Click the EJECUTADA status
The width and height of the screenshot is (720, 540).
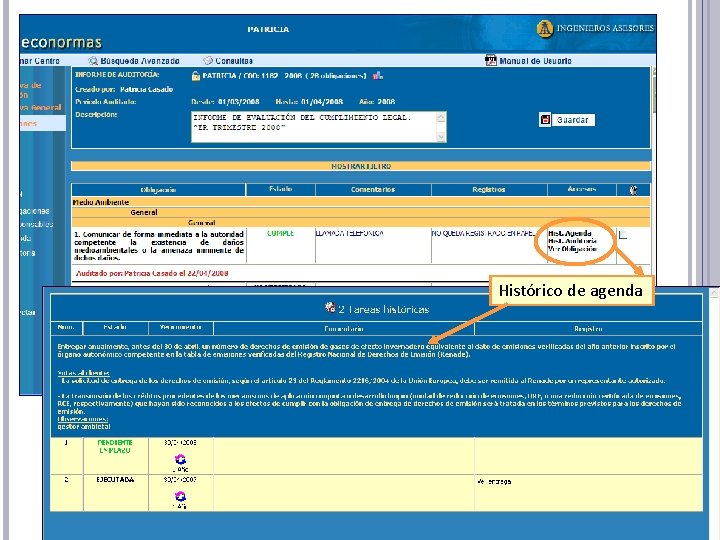[115, 479]
